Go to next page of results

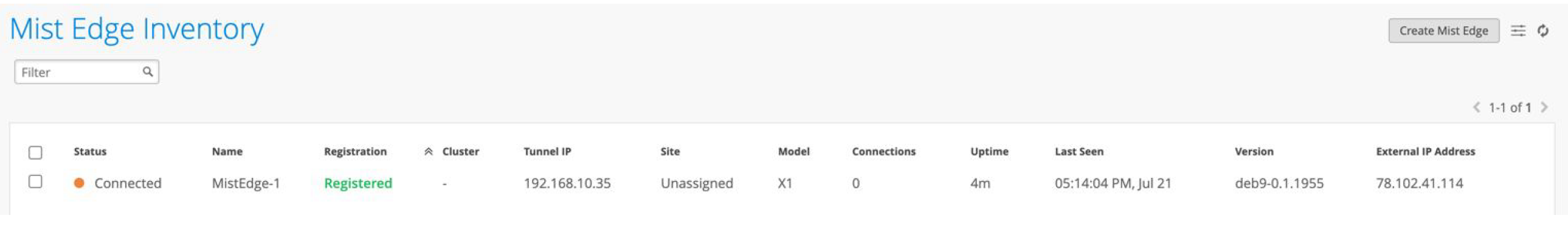(1544, 107)
